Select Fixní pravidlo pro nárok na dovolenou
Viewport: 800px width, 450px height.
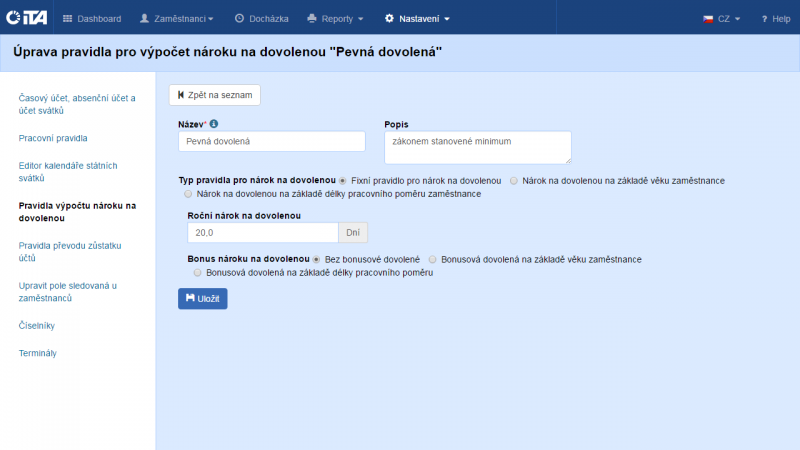(343, 180)
